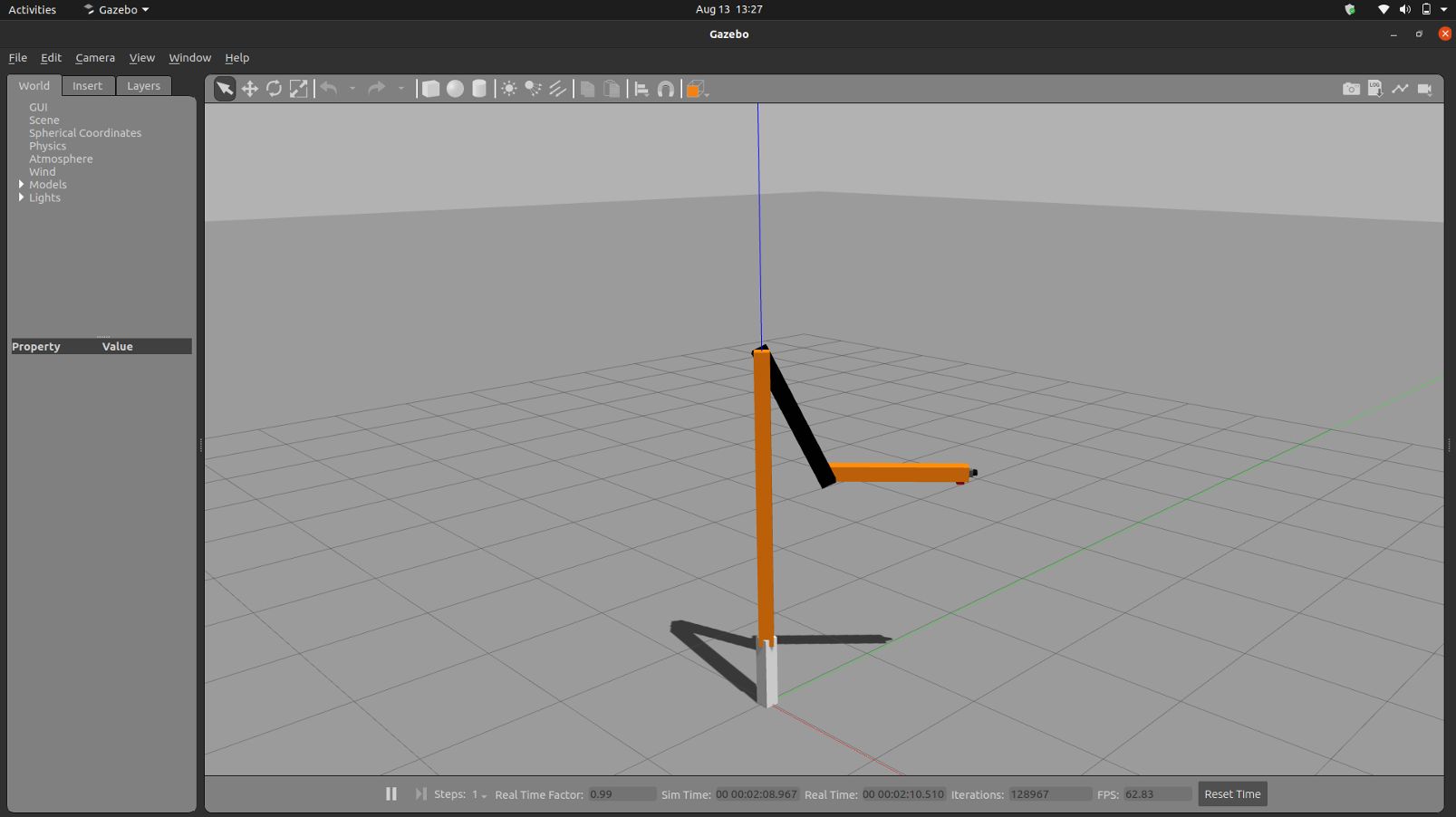The image size is (1456, 817).
Task: Select Physics in the World tree
Action: click(47, 146)
